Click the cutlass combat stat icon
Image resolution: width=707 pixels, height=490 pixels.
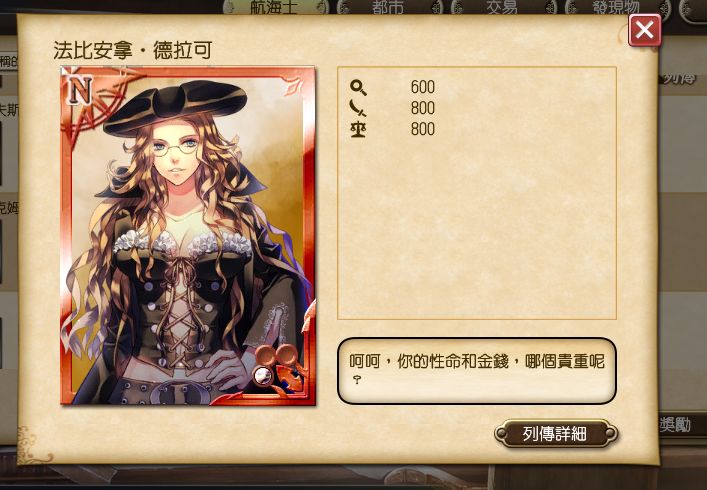tap(358, 108)
